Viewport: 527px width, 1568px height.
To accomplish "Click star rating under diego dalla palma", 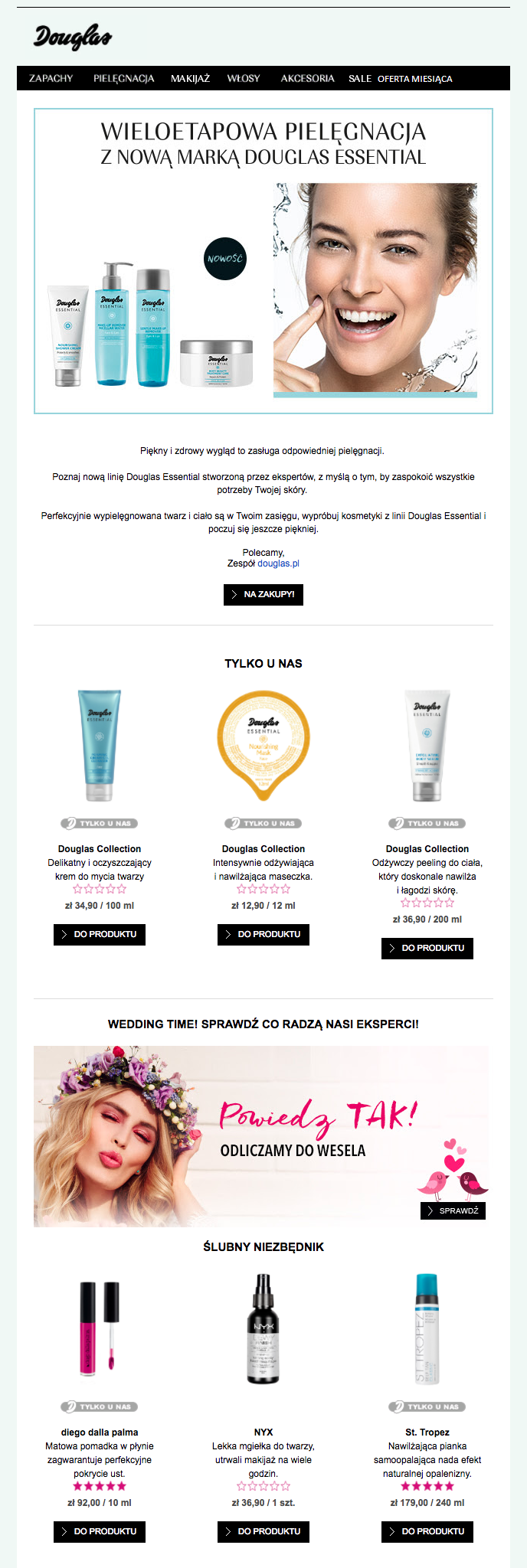I will coord(100,1486).
